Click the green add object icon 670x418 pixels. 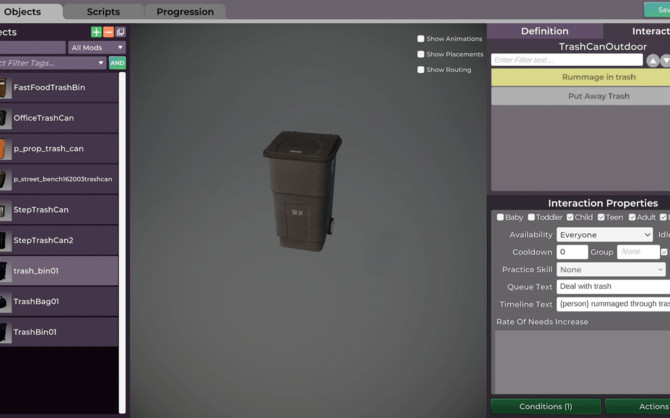point(96,32)
